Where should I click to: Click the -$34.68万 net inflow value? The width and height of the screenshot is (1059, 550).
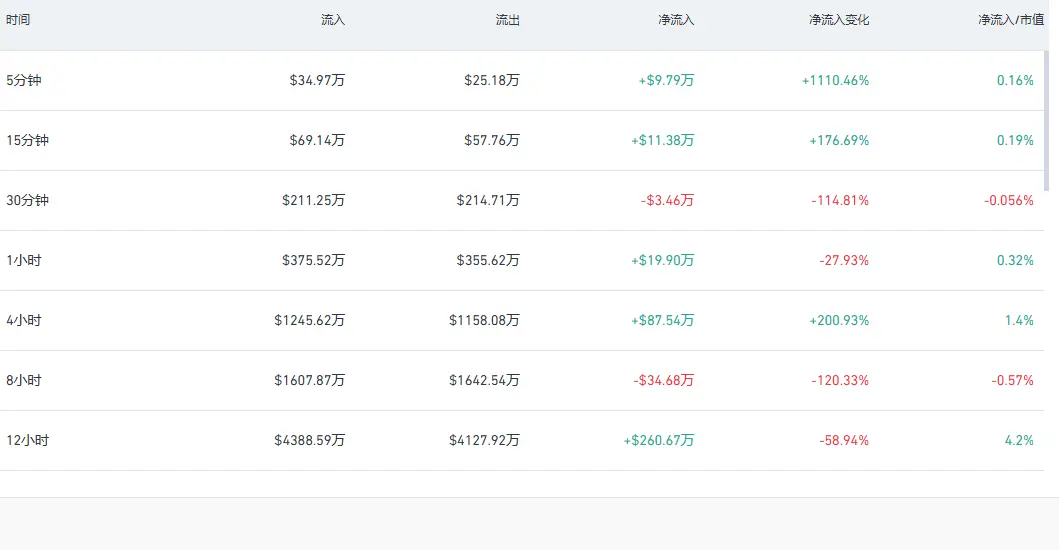[x=663, y=380]
